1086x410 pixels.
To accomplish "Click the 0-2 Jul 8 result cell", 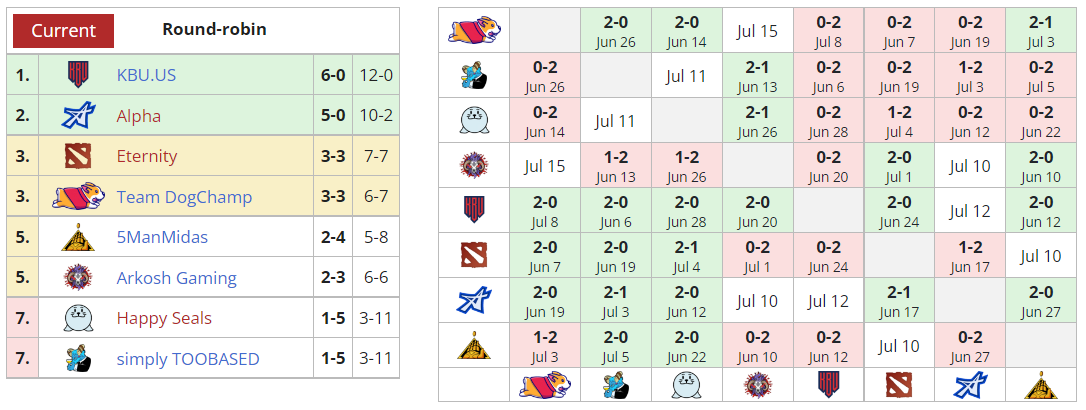I will pyautogui.click(x=828, y=30).
